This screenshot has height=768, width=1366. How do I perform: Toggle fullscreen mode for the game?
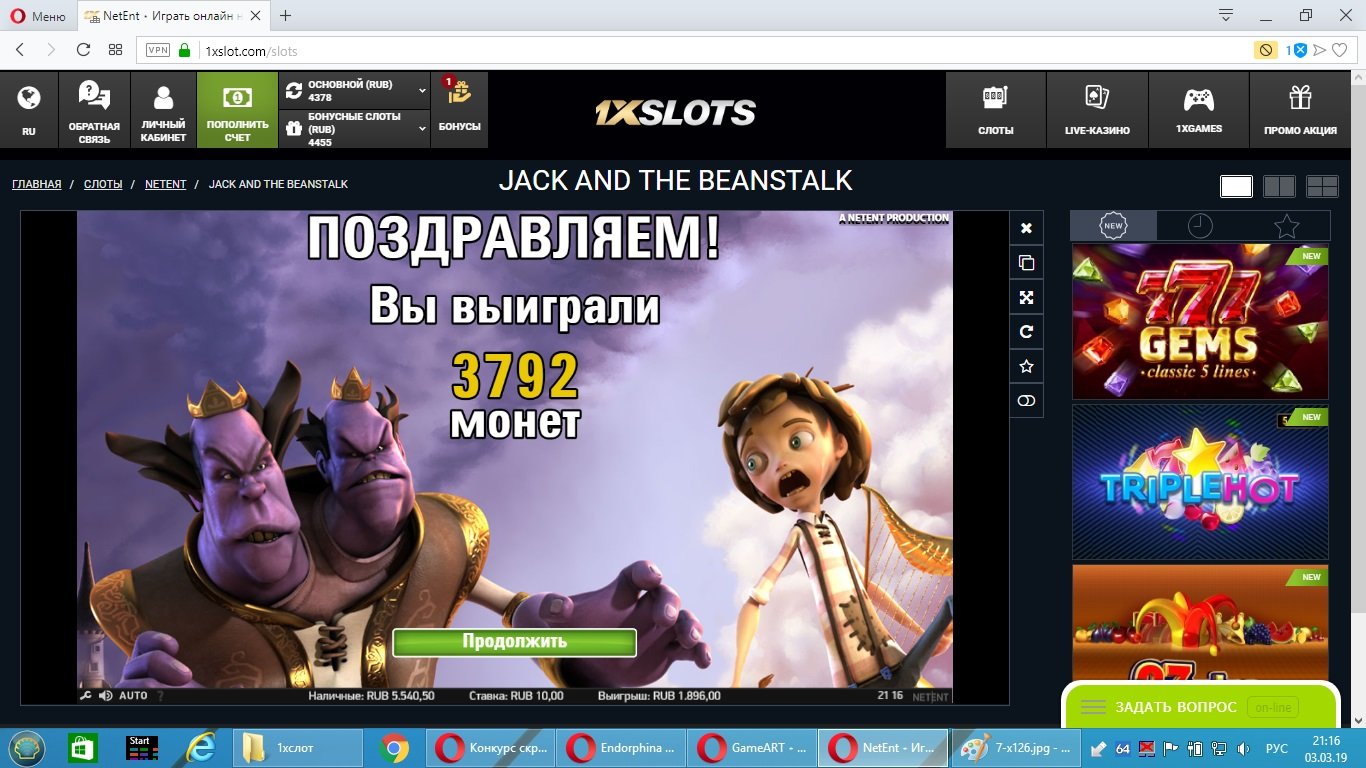click(1026, 297)
